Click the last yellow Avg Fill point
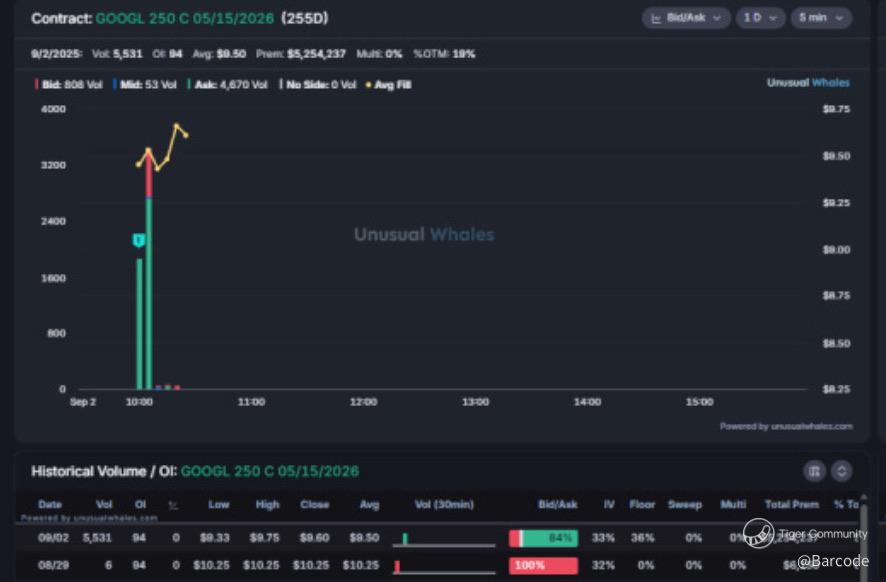This screenshot has height=582, width=886. tap(186, 136)
